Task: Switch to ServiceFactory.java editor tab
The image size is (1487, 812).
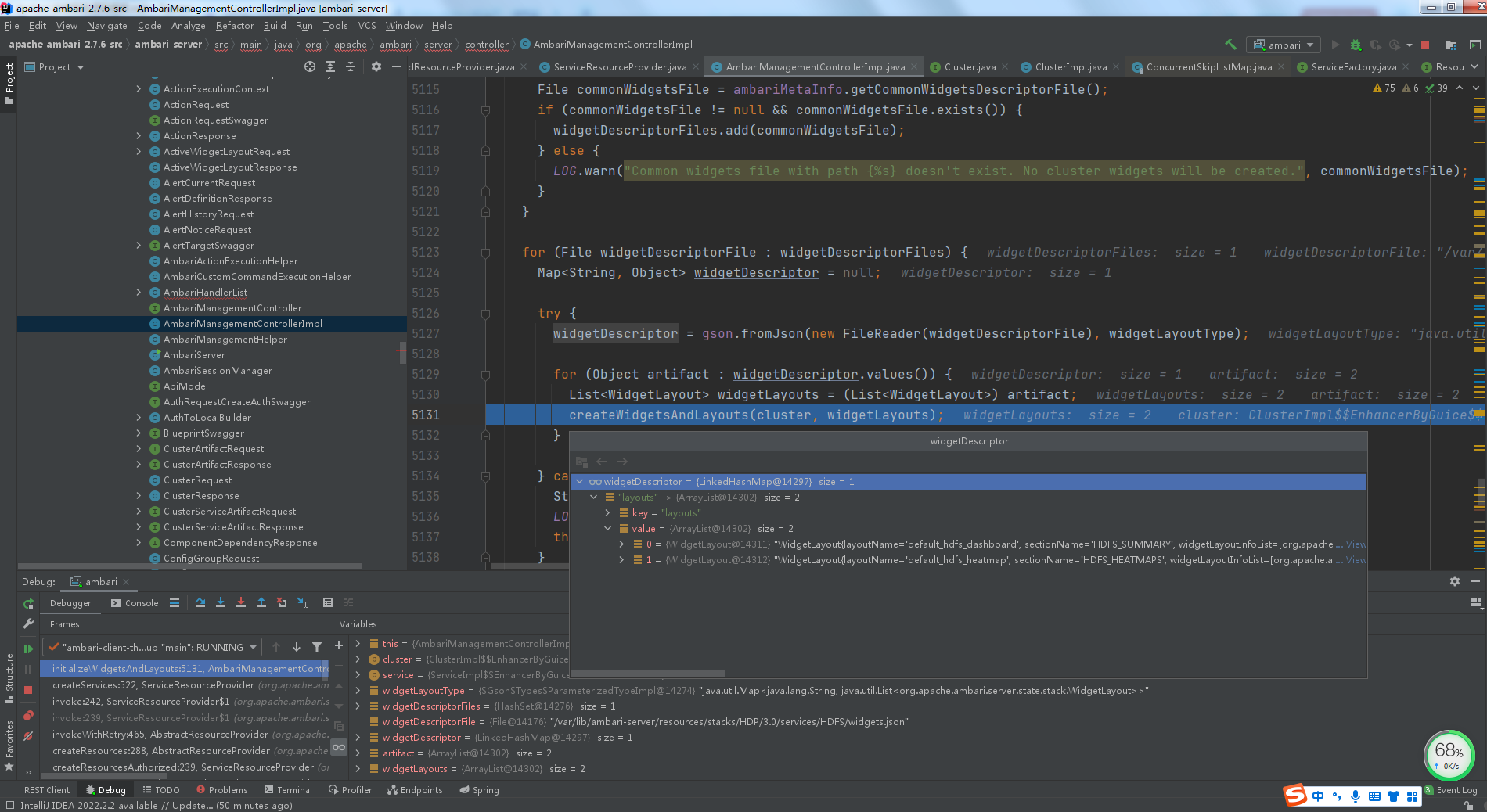Action: [1353, 66]
